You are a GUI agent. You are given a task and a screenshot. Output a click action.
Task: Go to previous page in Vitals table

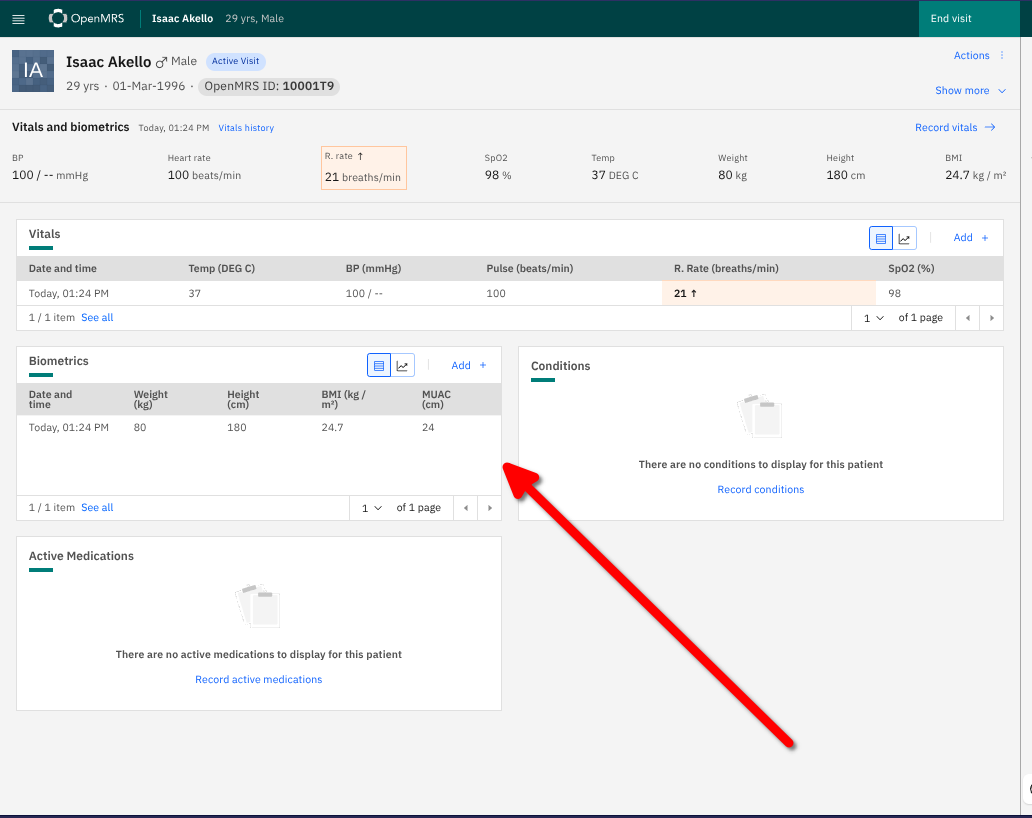[x=967, y=318]
